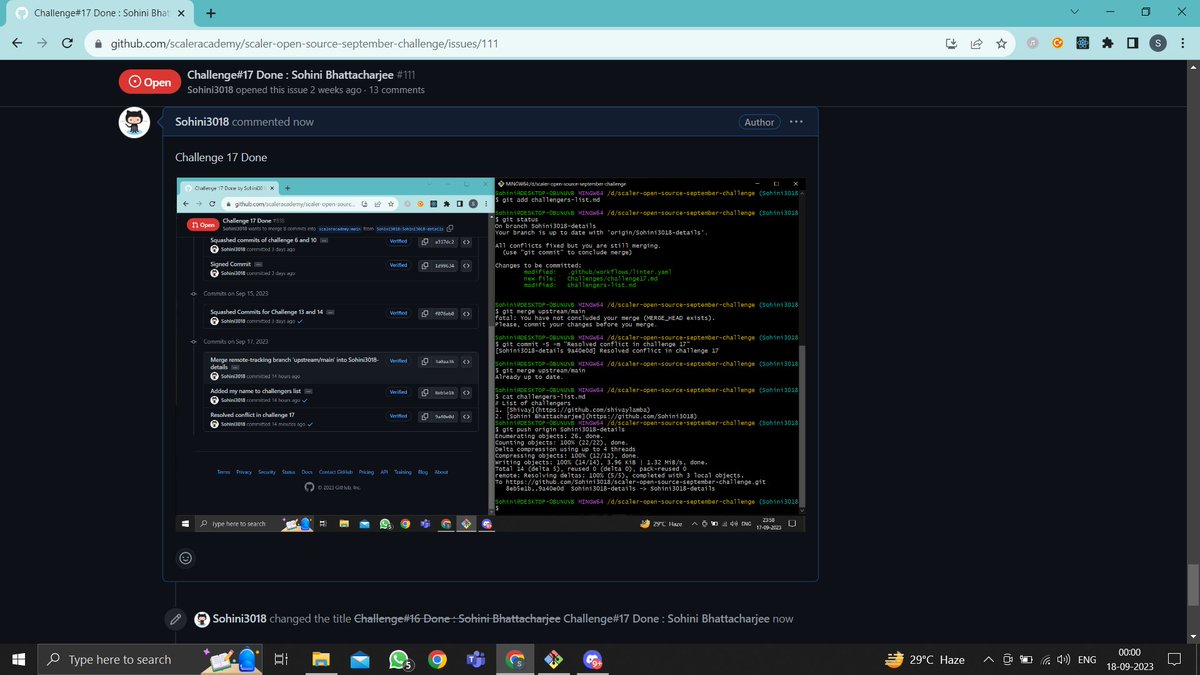Add a smiley reaction to the comment
Image resolution: width=1200 pixels, height=675 pixels.
coord(185,557)
